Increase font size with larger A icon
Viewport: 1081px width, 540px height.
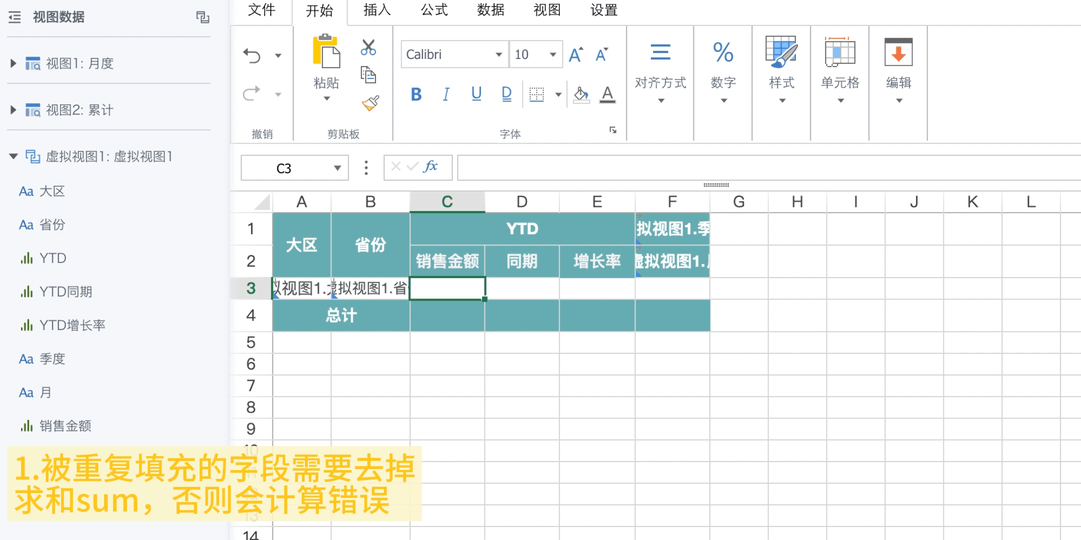point(576,54)
